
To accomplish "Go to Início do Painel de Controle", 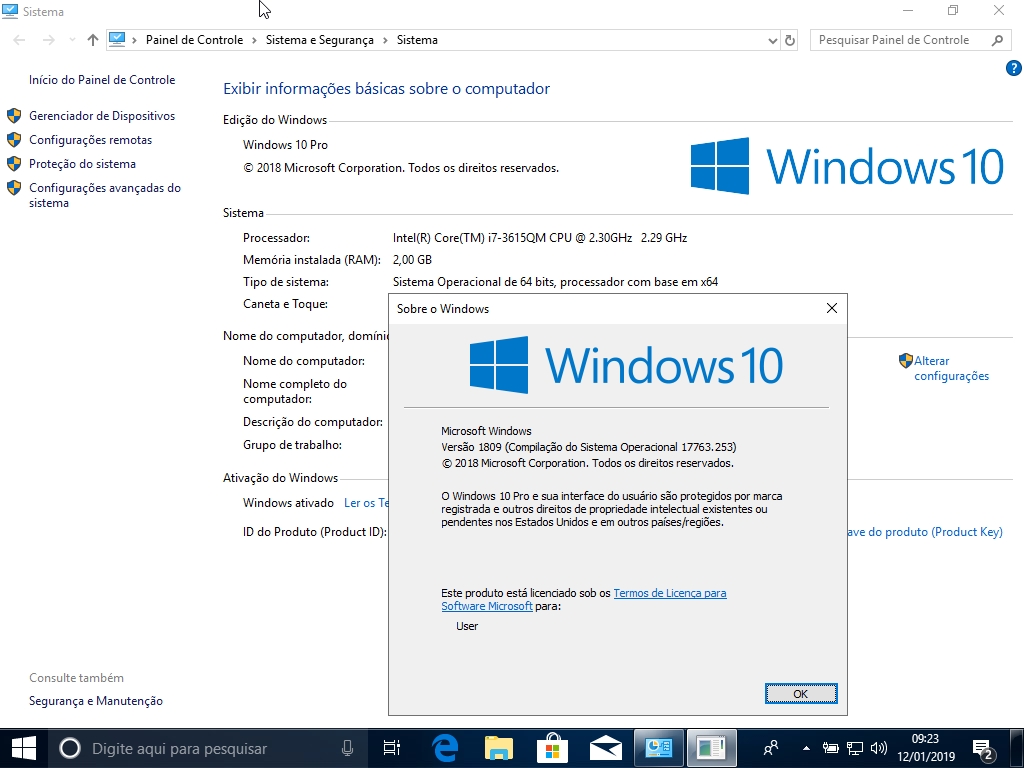I will coord(102,80).
